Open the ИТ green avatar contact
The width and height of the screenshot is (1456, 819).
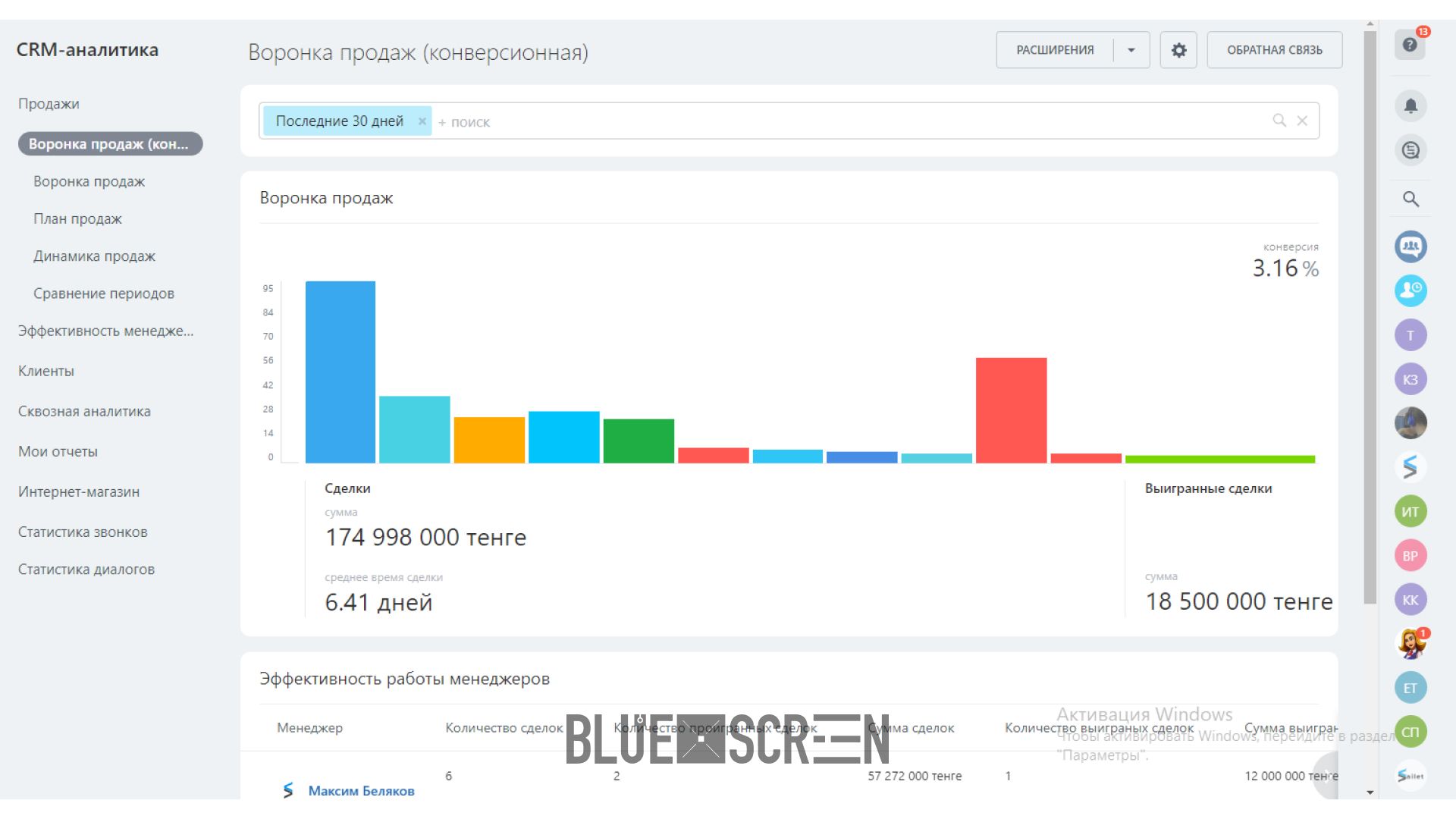[1410, 511]
